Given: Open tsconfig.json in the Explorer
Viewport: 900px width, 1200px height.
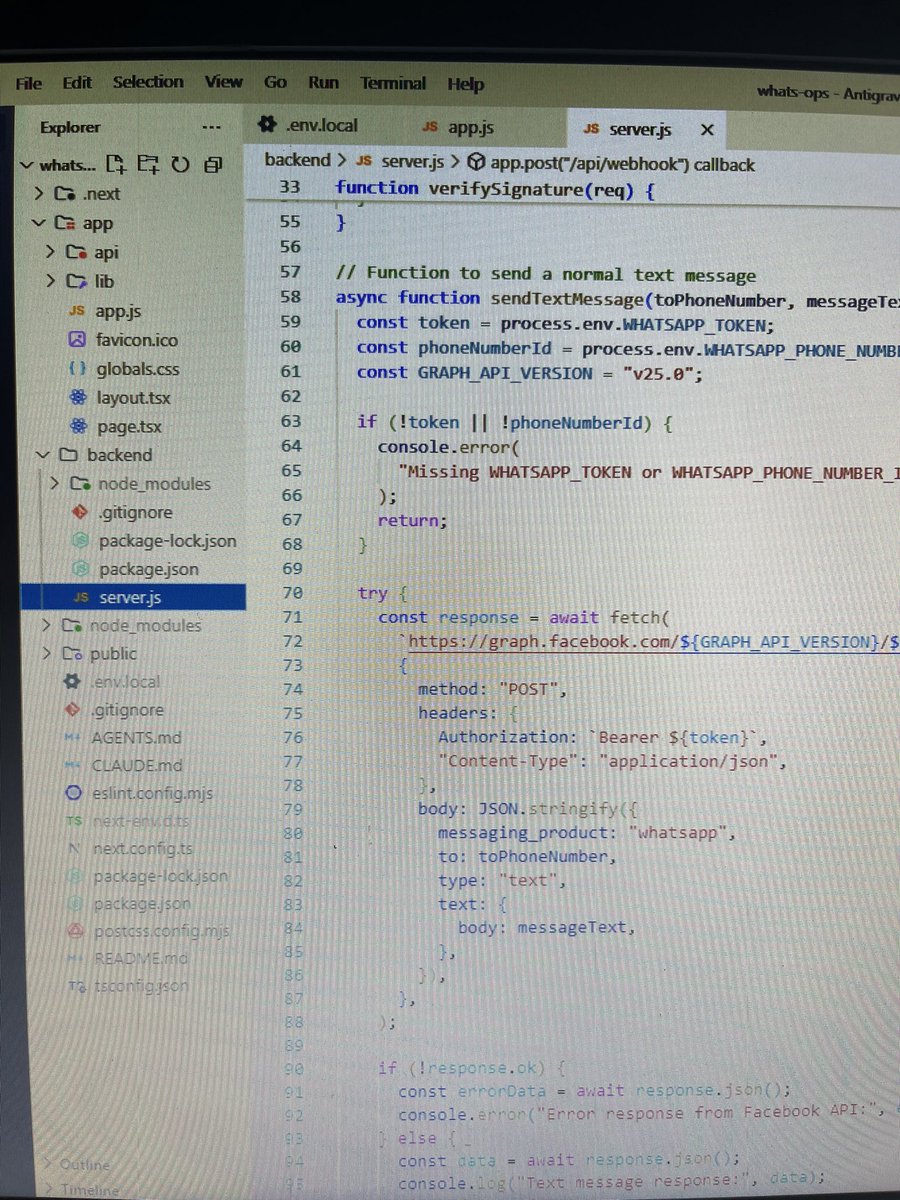Looking at the screenshot, I should [143, 986].
